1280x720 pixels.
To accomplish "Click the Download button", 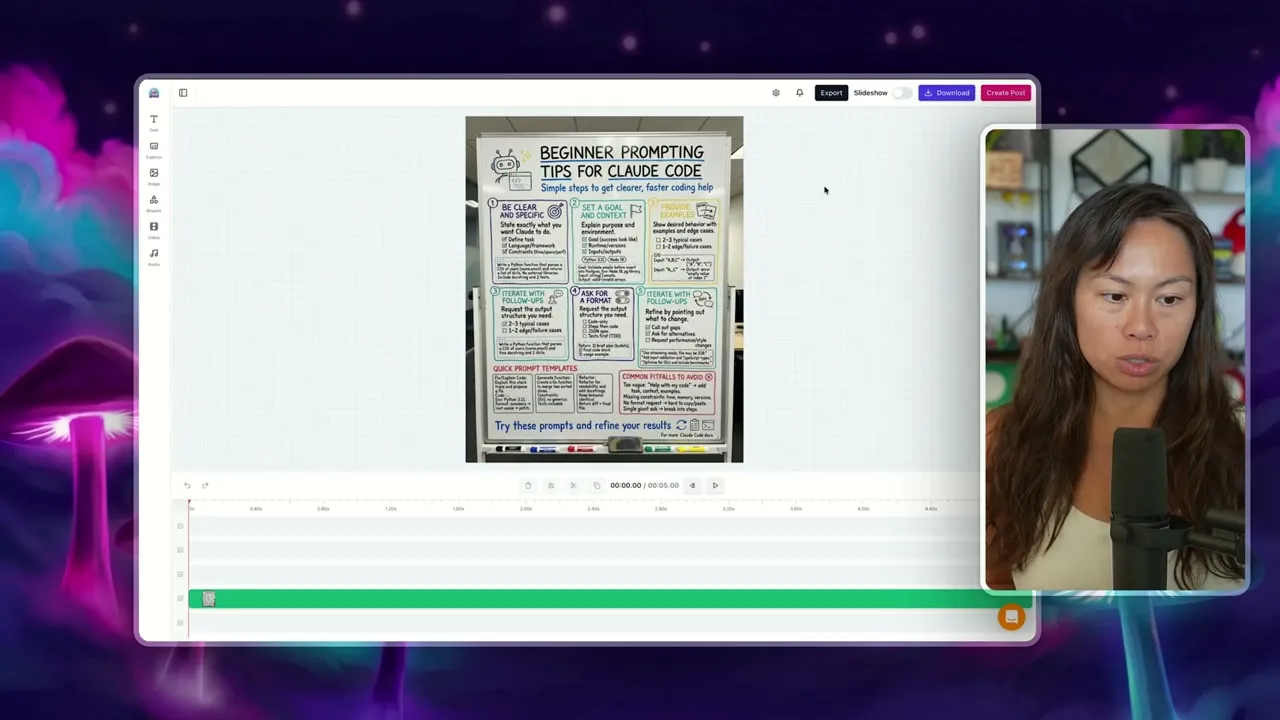I will [x=946, y=93].
